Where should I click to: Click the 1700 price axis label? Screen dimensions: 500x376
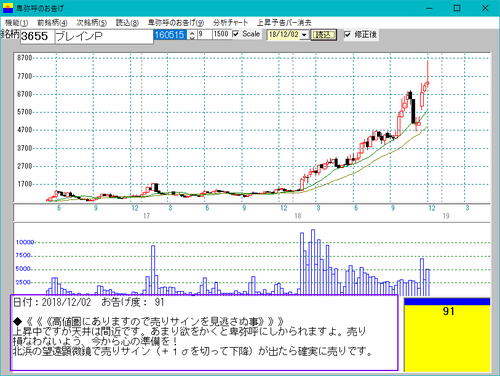pos(25,184)
